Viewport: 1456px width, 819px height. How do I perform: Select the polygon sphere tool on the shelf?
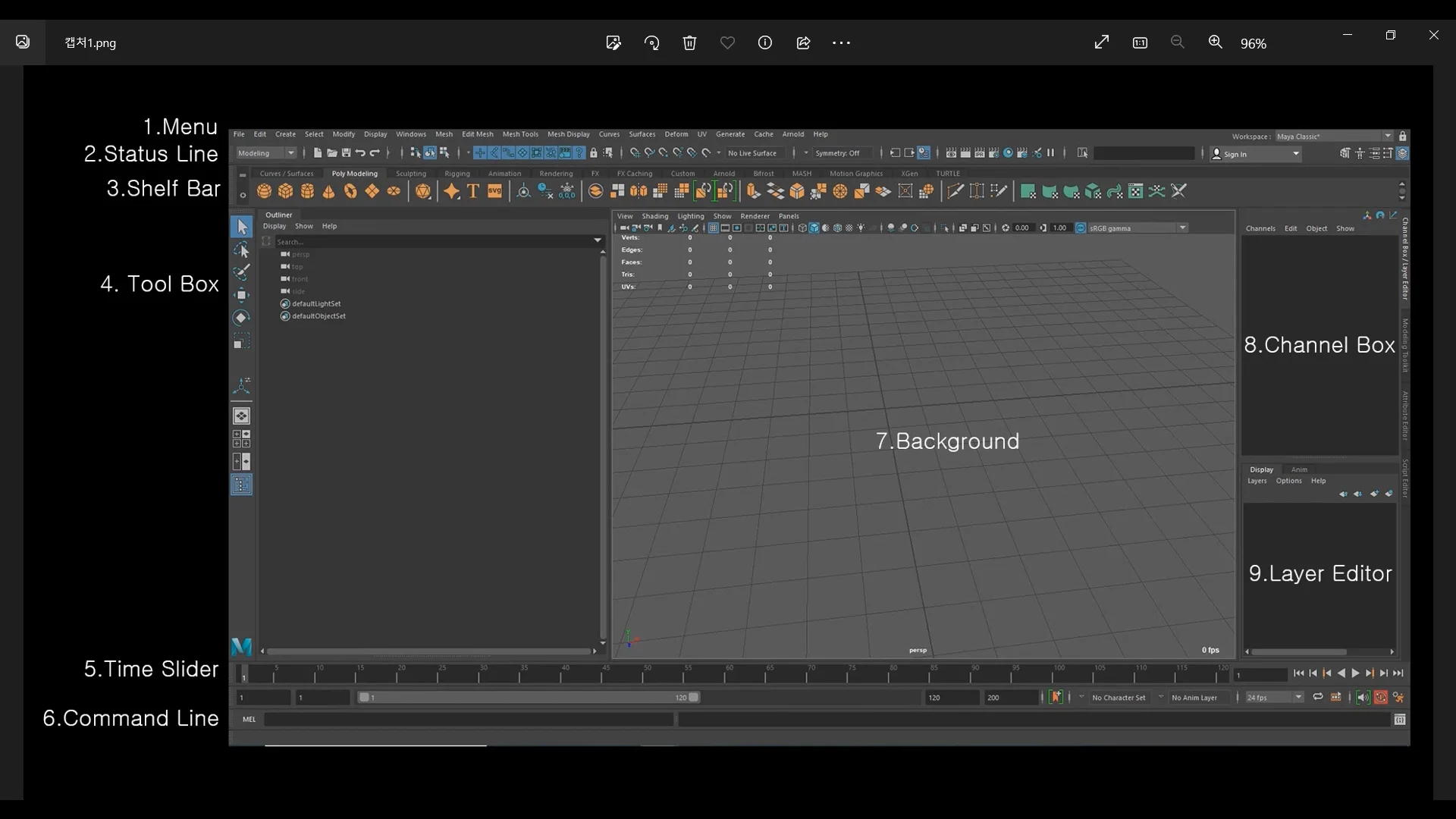click(x=263, y=191)
